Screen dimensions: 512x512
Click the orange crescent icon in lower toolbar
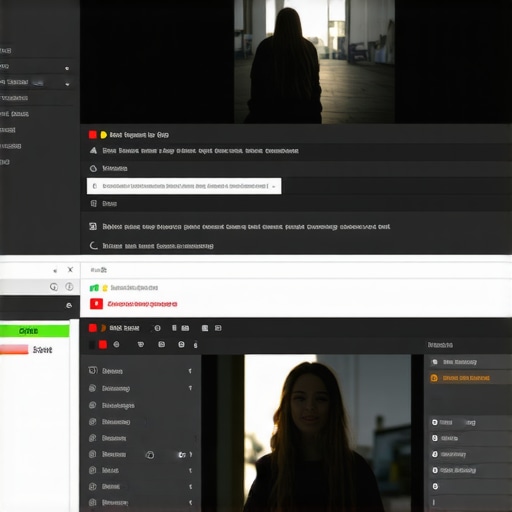tap(103, 328)
